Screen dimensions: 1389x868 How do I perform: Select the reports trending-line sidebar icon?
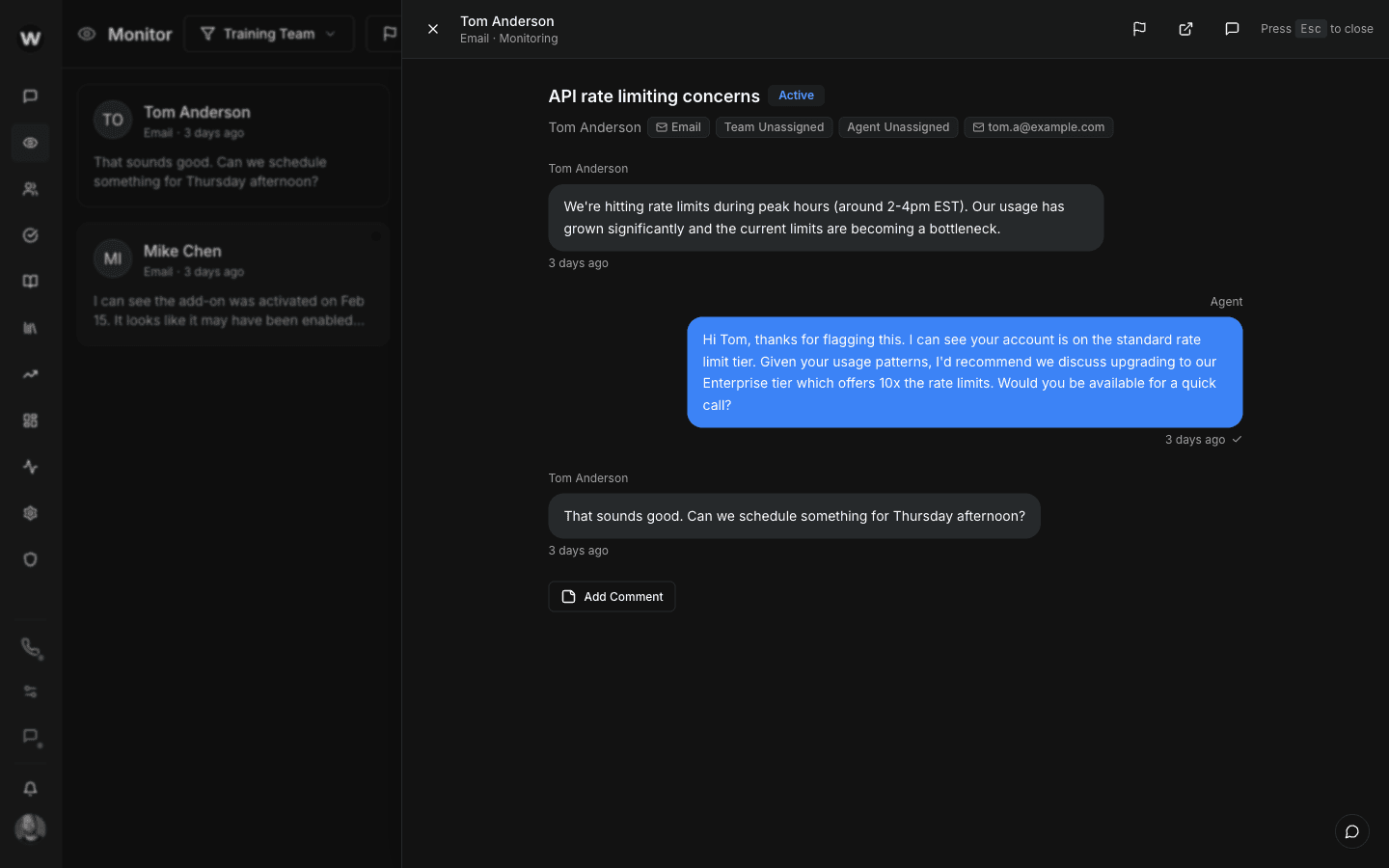coord(30,373)
